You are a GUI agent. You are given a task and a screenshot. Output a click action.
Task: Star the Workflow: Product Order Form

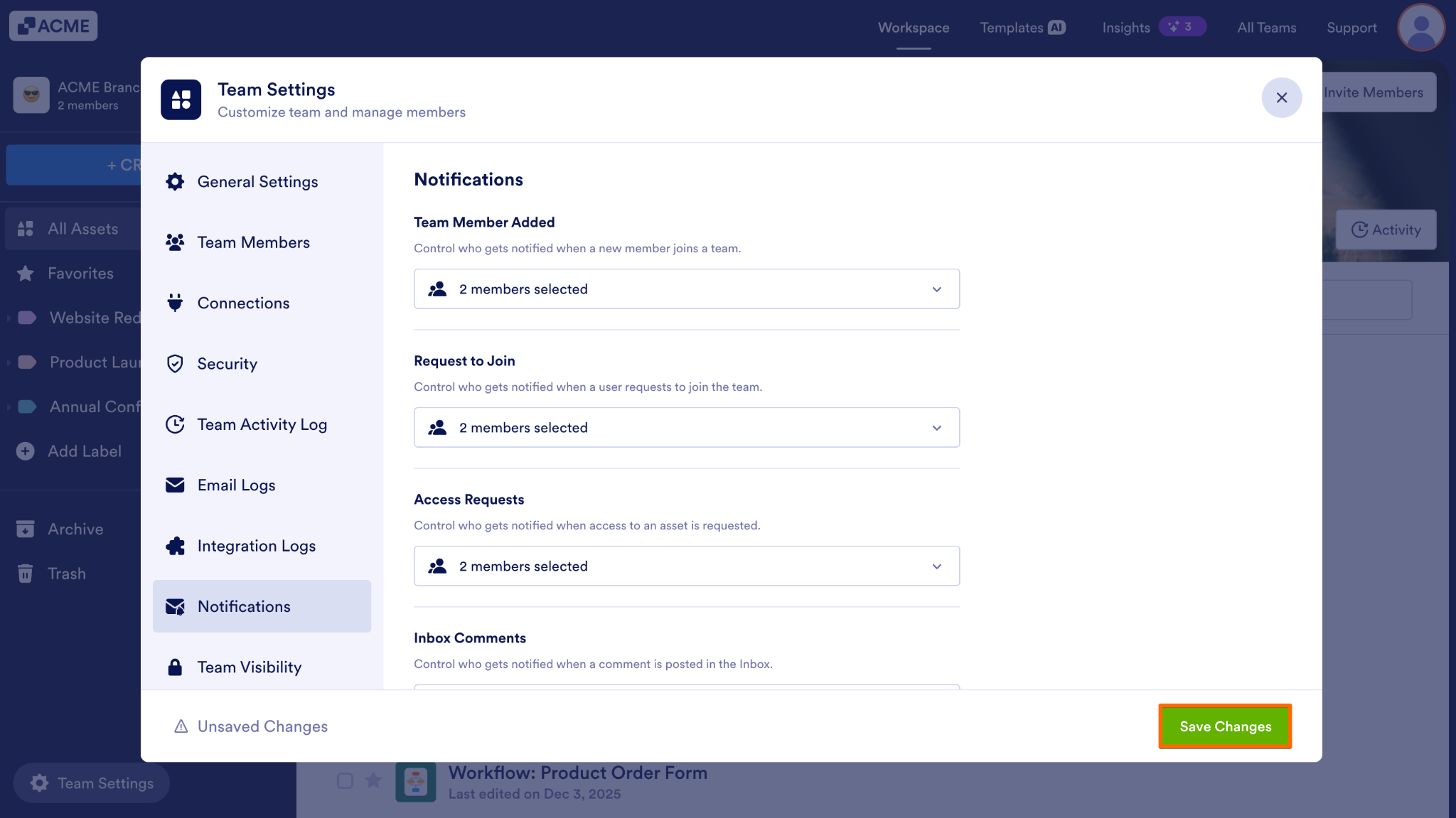point(373,781)
